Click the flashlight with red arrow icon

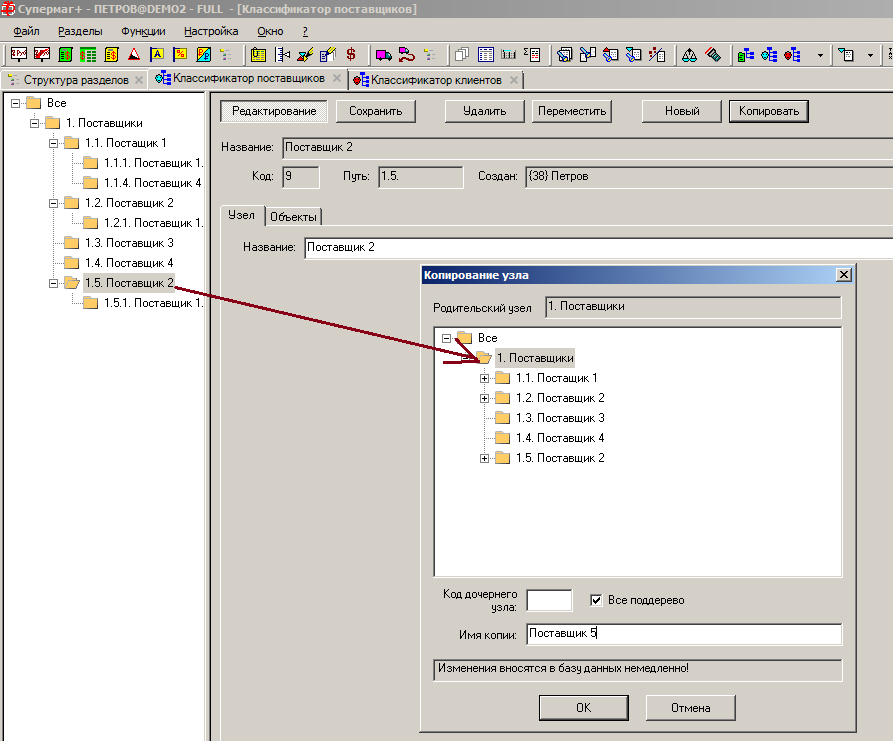point(610,55)
